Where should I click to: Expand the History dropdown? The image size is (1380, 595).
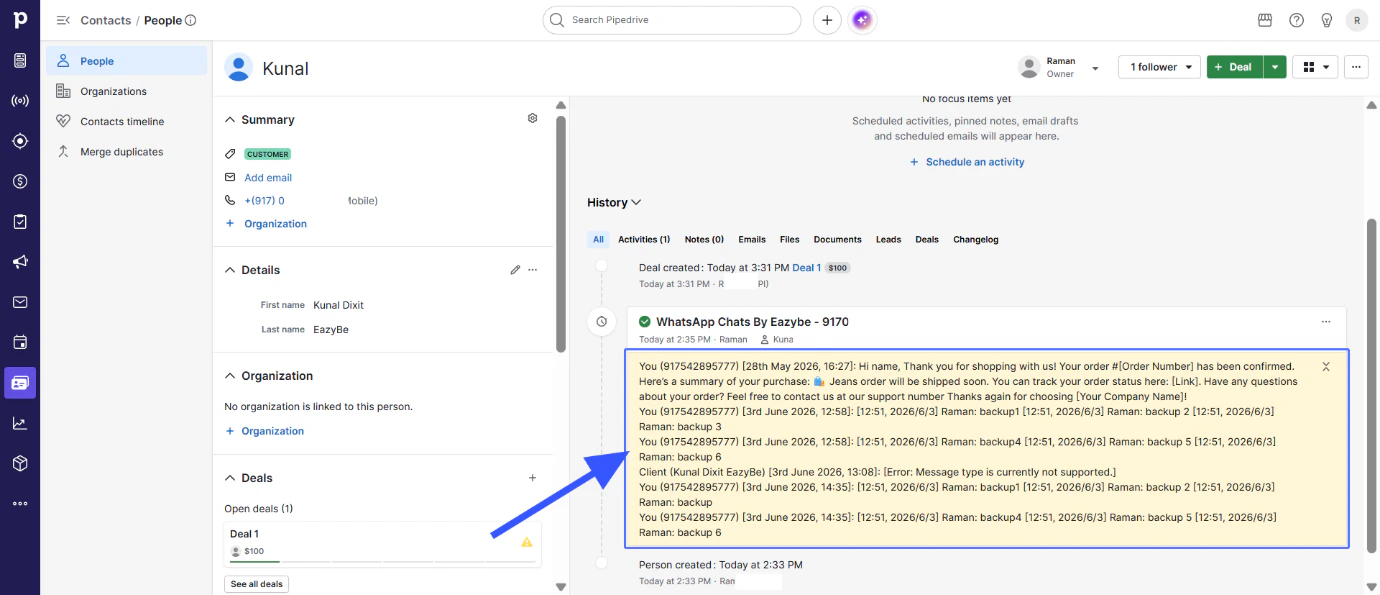pyautogui.click(x=614, y=202)
